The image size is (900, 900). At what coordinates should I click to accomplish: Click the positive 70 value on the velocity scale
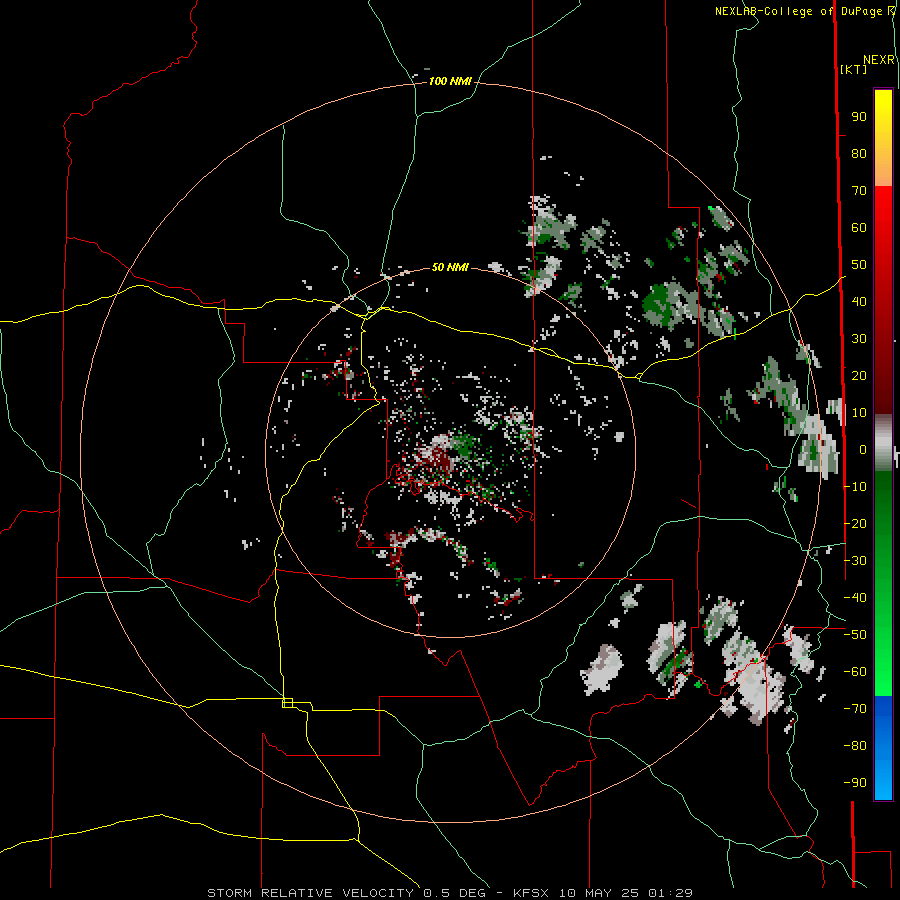(859, 191)
